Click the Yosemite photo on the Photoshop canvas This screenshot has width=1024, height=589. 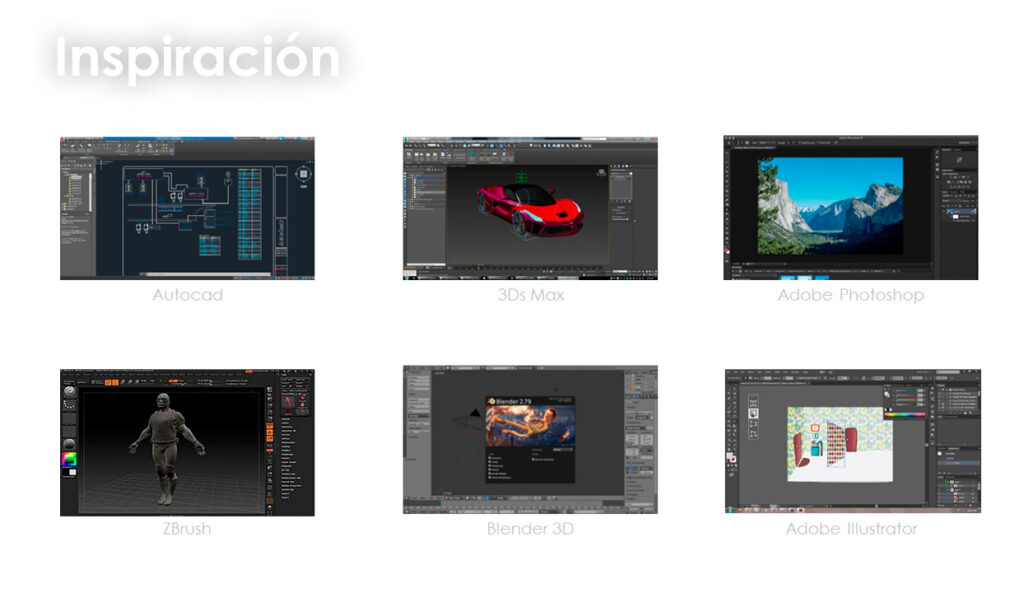pyautogui.click(x=830, y=205)
